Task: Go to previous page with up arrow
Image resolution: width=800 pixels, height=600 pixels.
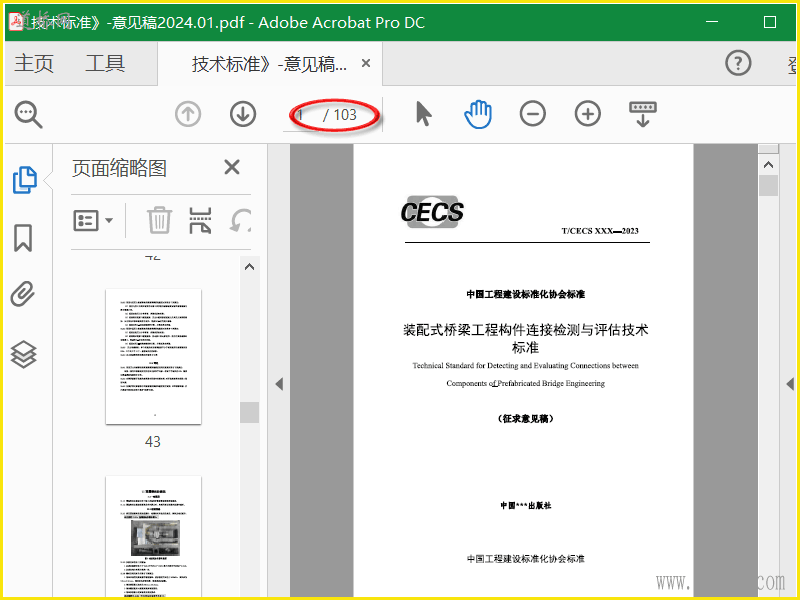Action: click(x=188, y=114)
